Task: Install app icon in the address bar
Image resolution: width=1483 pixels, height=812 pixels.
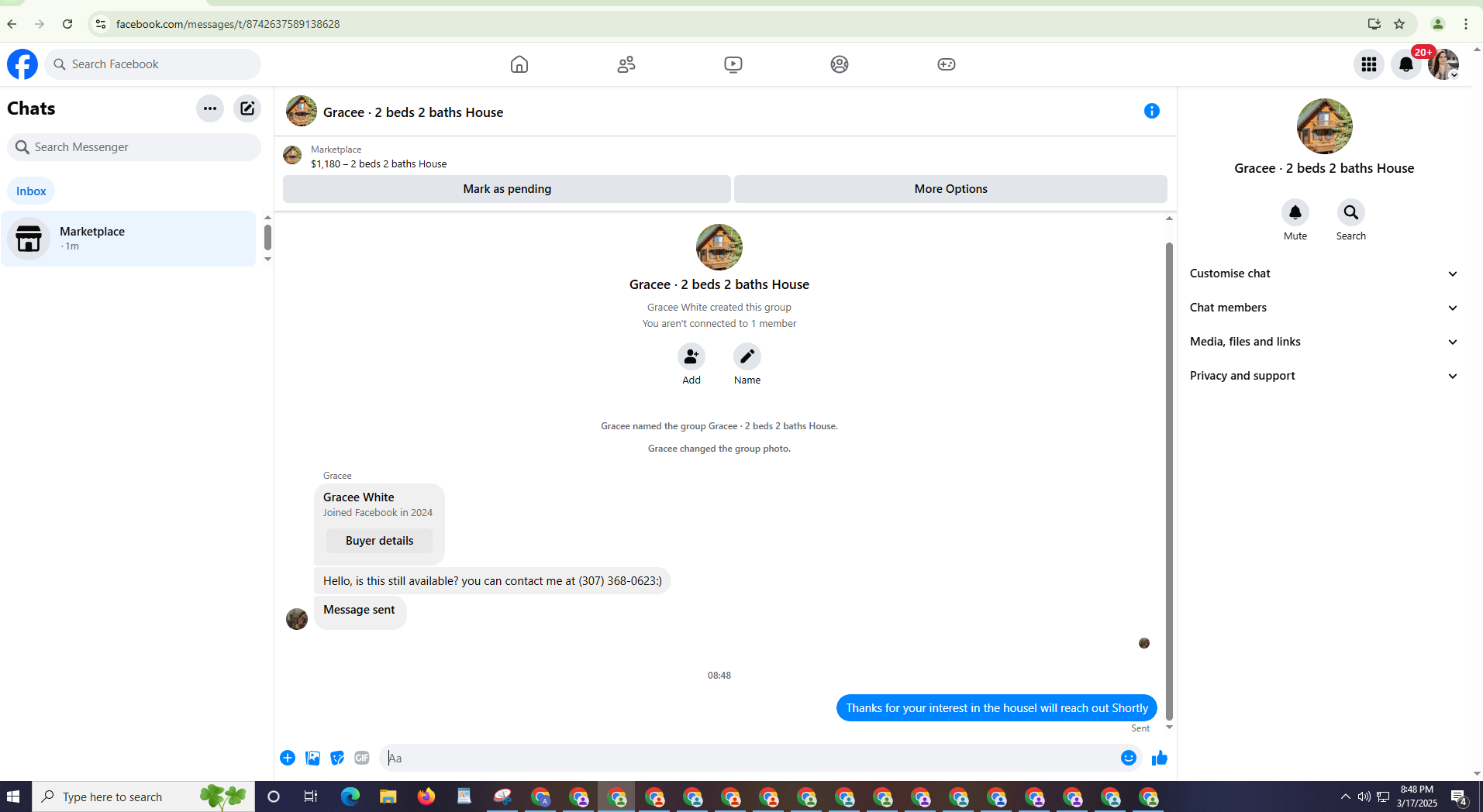Action: coord(1374,24)
